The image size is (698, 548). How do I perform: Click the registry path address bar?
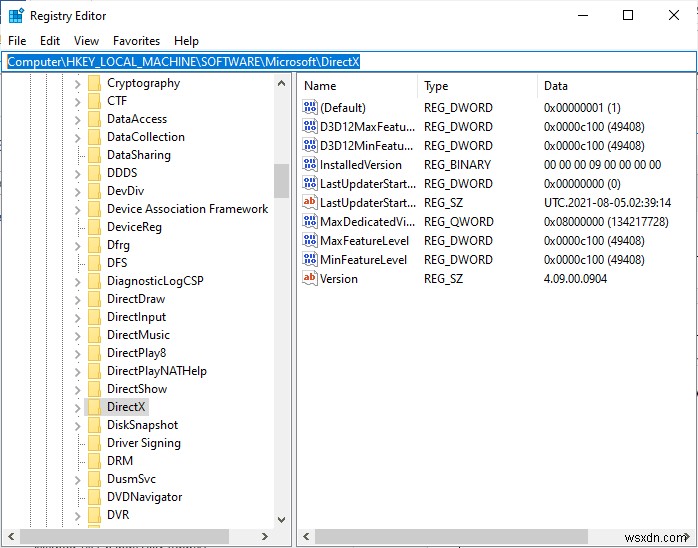click(349, 62)
